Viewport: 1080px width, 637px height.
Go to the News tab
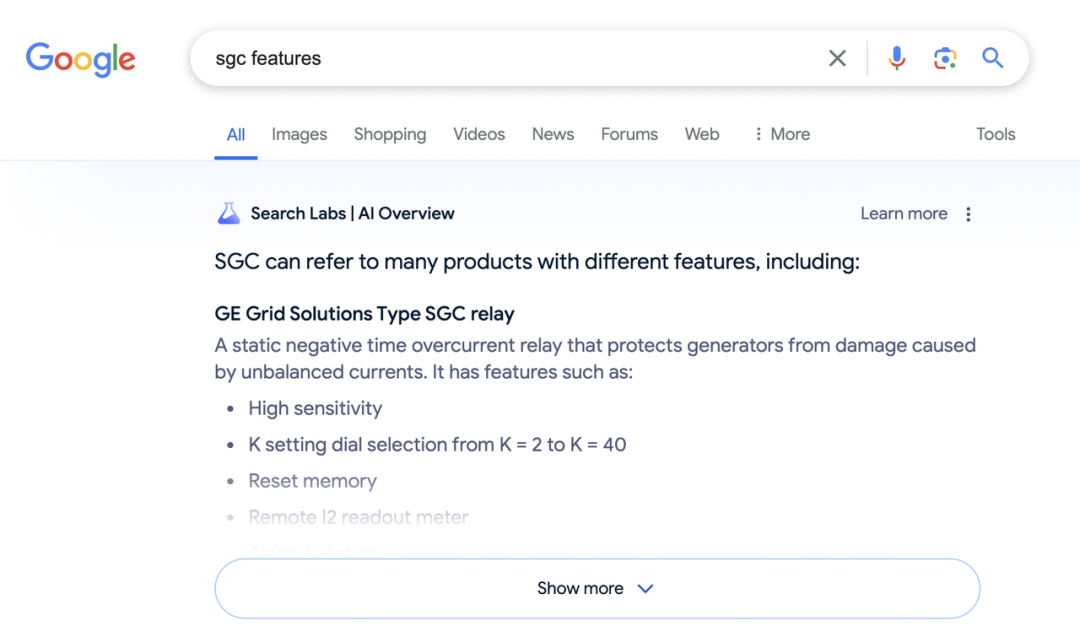coord(552,134)
